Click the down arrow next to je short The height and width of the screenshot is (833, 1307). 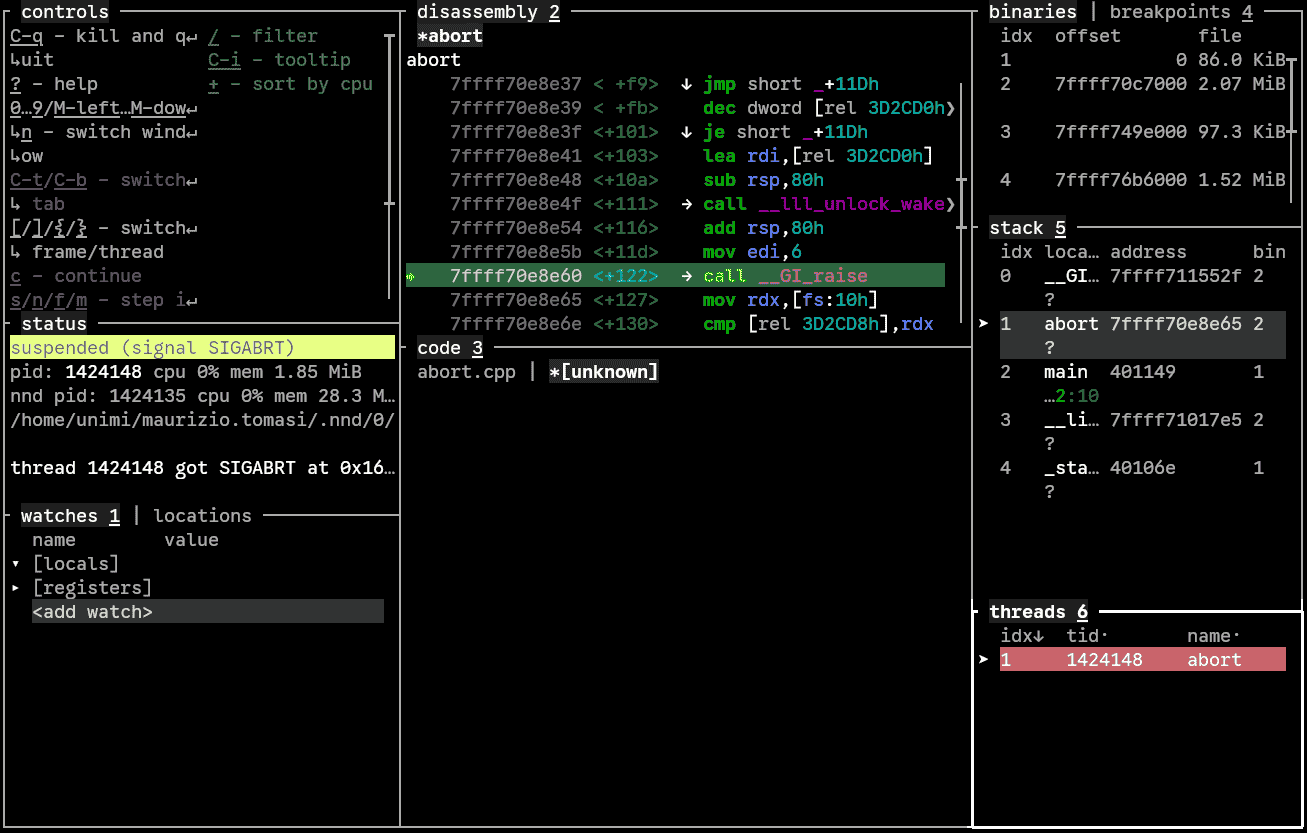click(686, 132)
